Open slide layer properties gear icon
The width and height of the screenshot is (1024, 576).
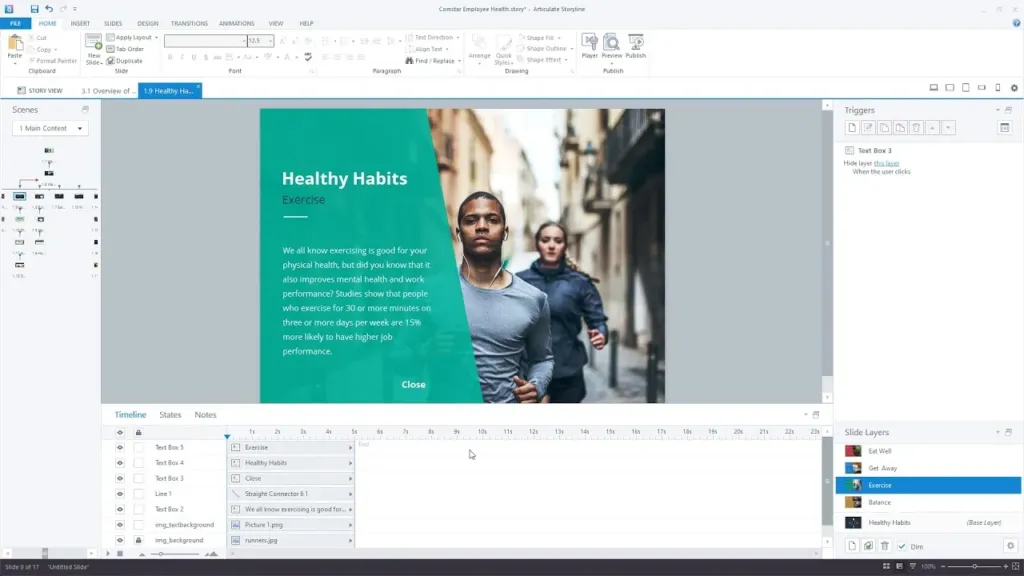1010,545
